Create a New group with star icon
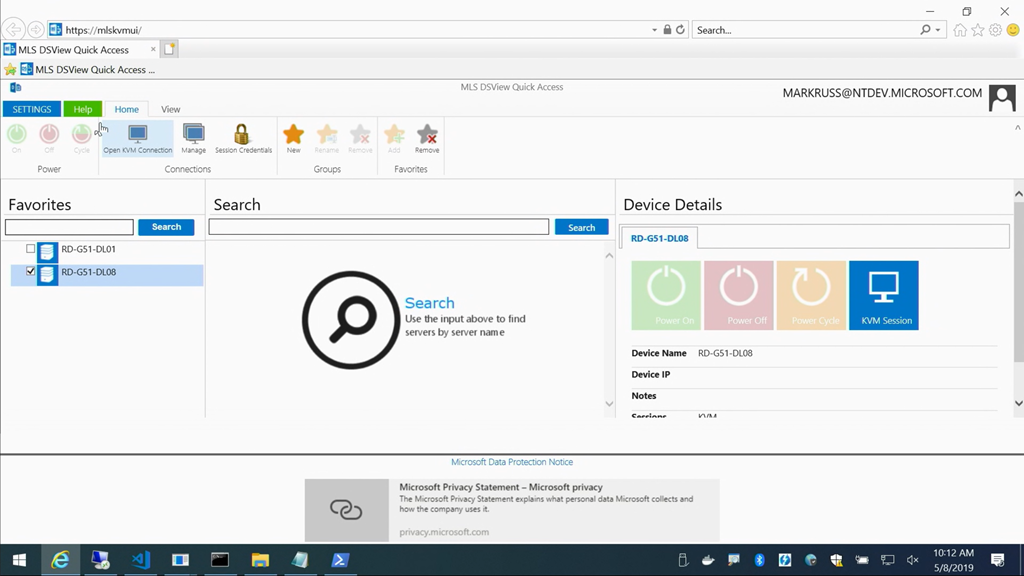This screenshot has width=1024, height=576. point(293,138)
